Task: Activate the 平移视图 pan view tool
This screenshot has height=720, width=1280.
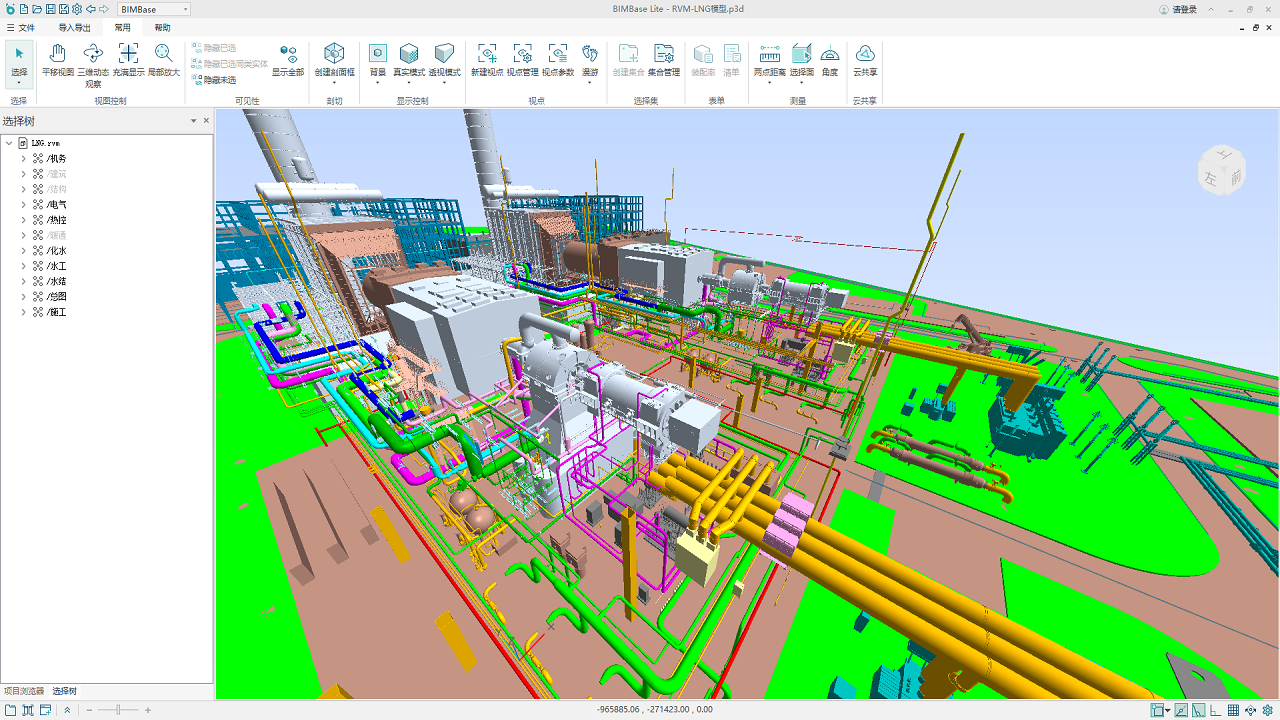Action: coord(57,60)
